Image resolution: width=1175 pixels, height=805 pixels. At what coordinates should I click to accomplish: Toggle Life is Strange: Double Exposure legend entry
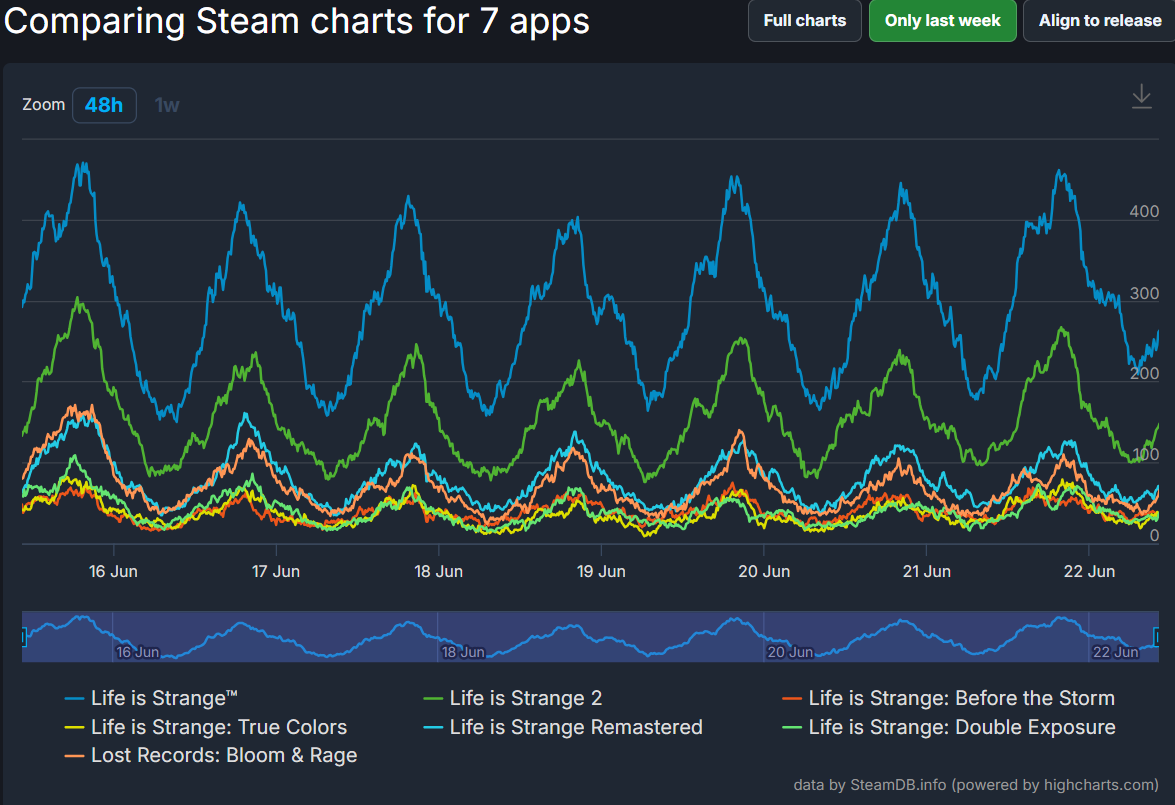click(x=949, y=727)
